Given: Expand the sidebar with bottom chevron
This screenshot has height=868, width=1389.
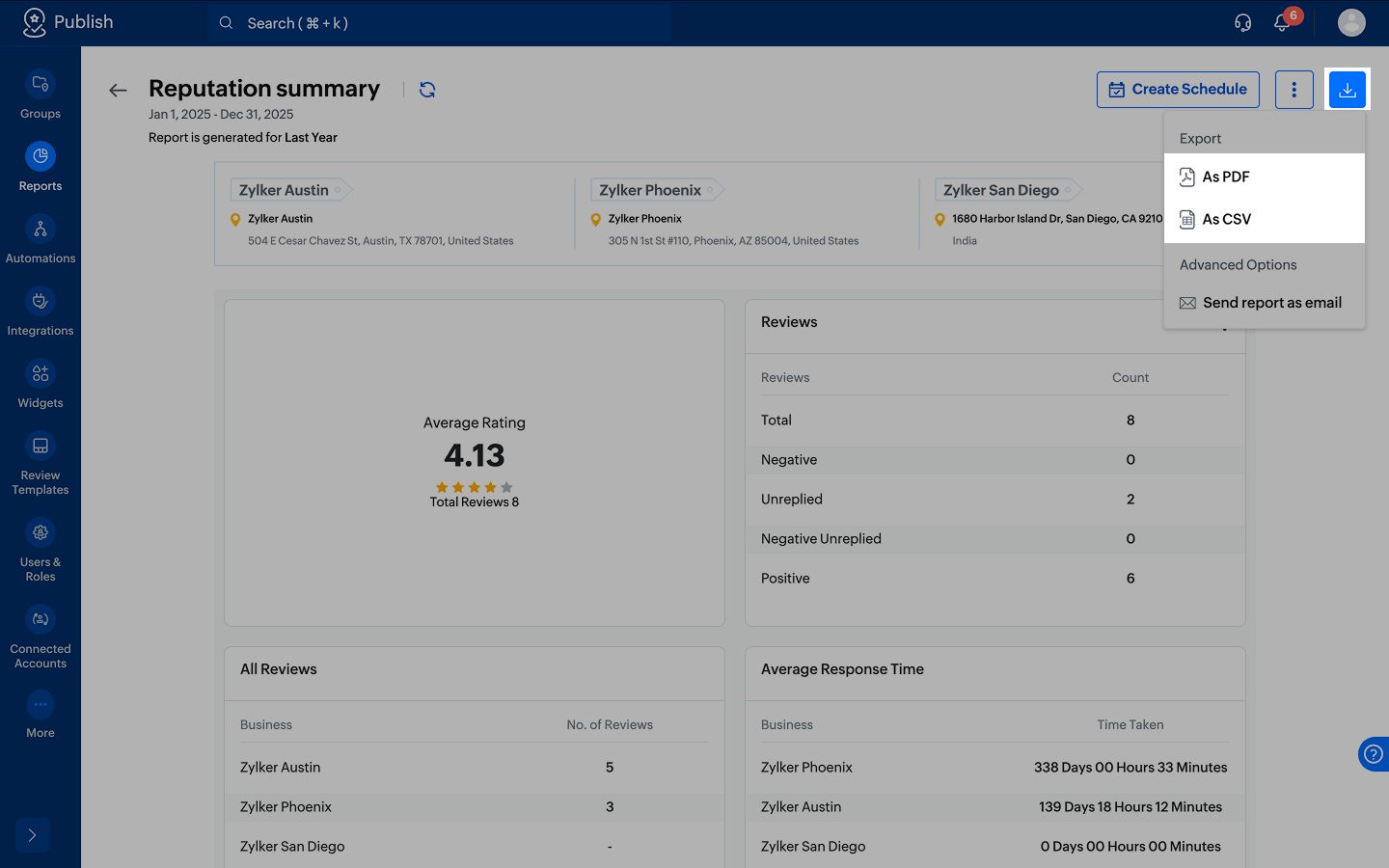Looking at the screenshot, I should tap(33, 835).
